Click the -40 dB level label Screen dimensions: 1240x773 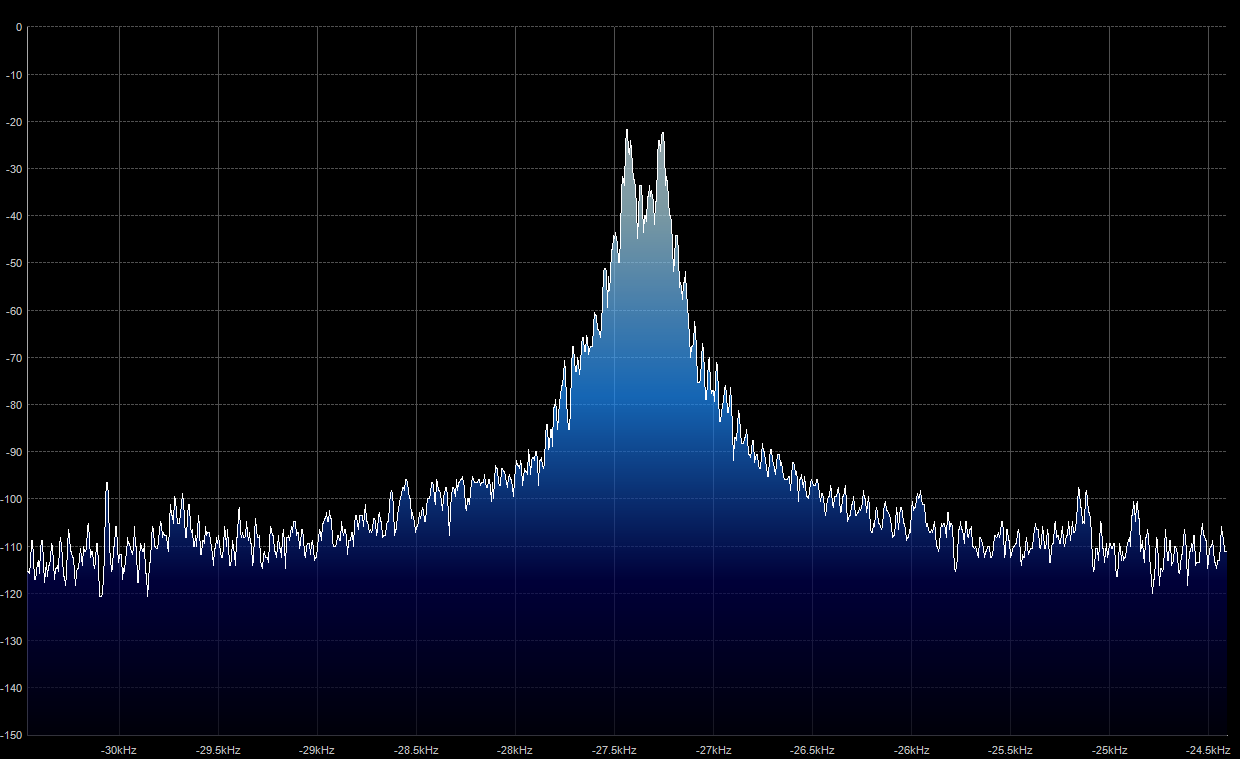(x=15, y=216)
